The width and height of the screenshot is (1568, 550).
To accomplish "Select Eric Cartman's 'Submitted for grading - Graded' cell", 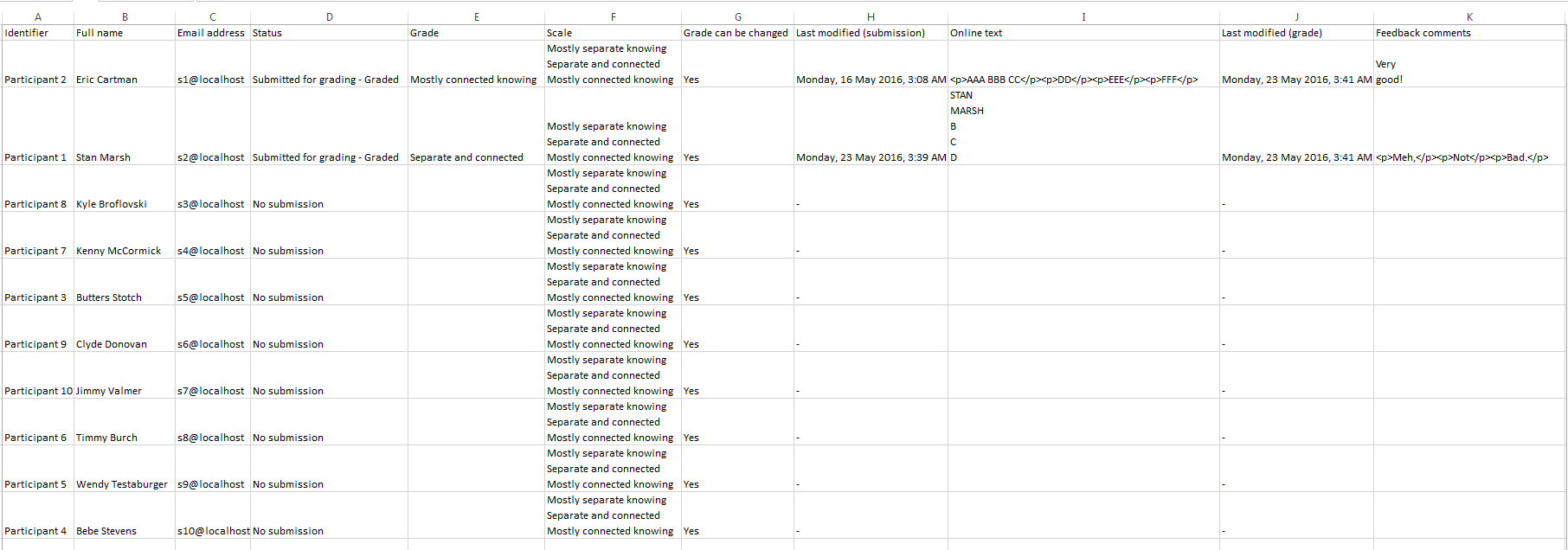I will [329, 64].
